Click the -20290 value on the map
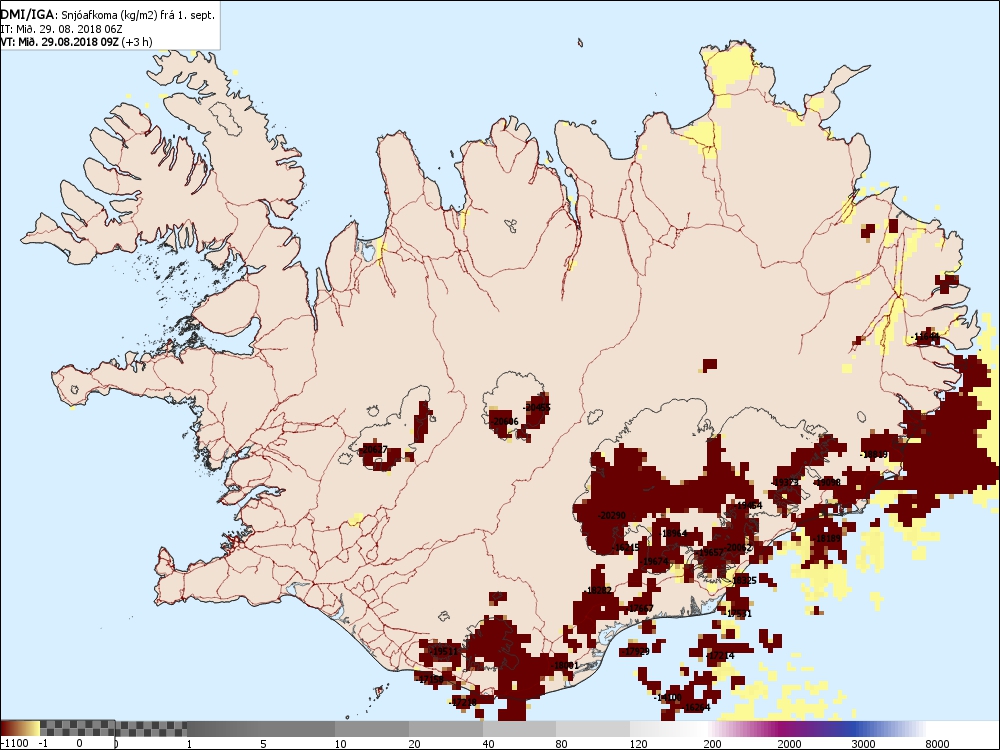Viewport: 1000px width, 750px height. (612, 515)
